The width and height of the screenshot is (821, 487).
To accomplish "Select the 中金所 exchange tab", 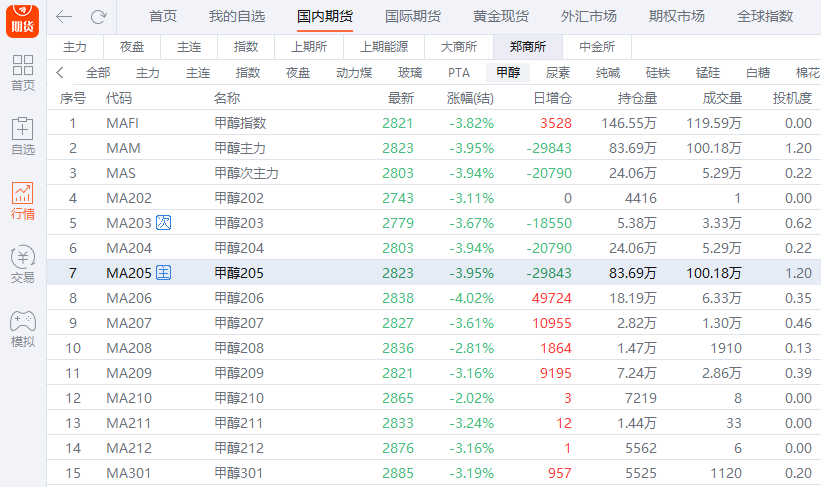I will pos(597,47).
